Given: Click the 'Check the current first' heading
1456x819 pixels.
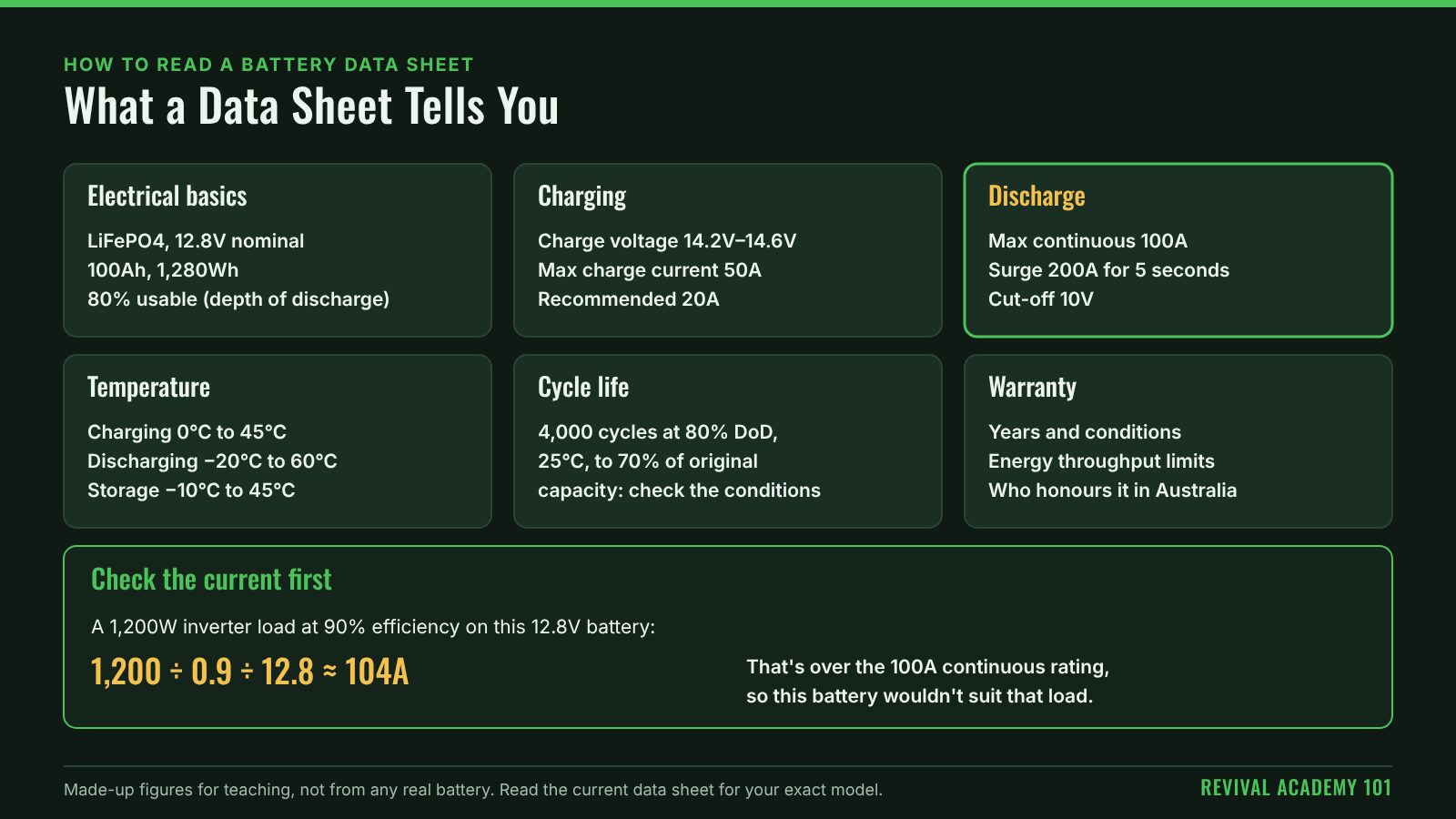Looking at the screenshot, I should click(211, 580).
